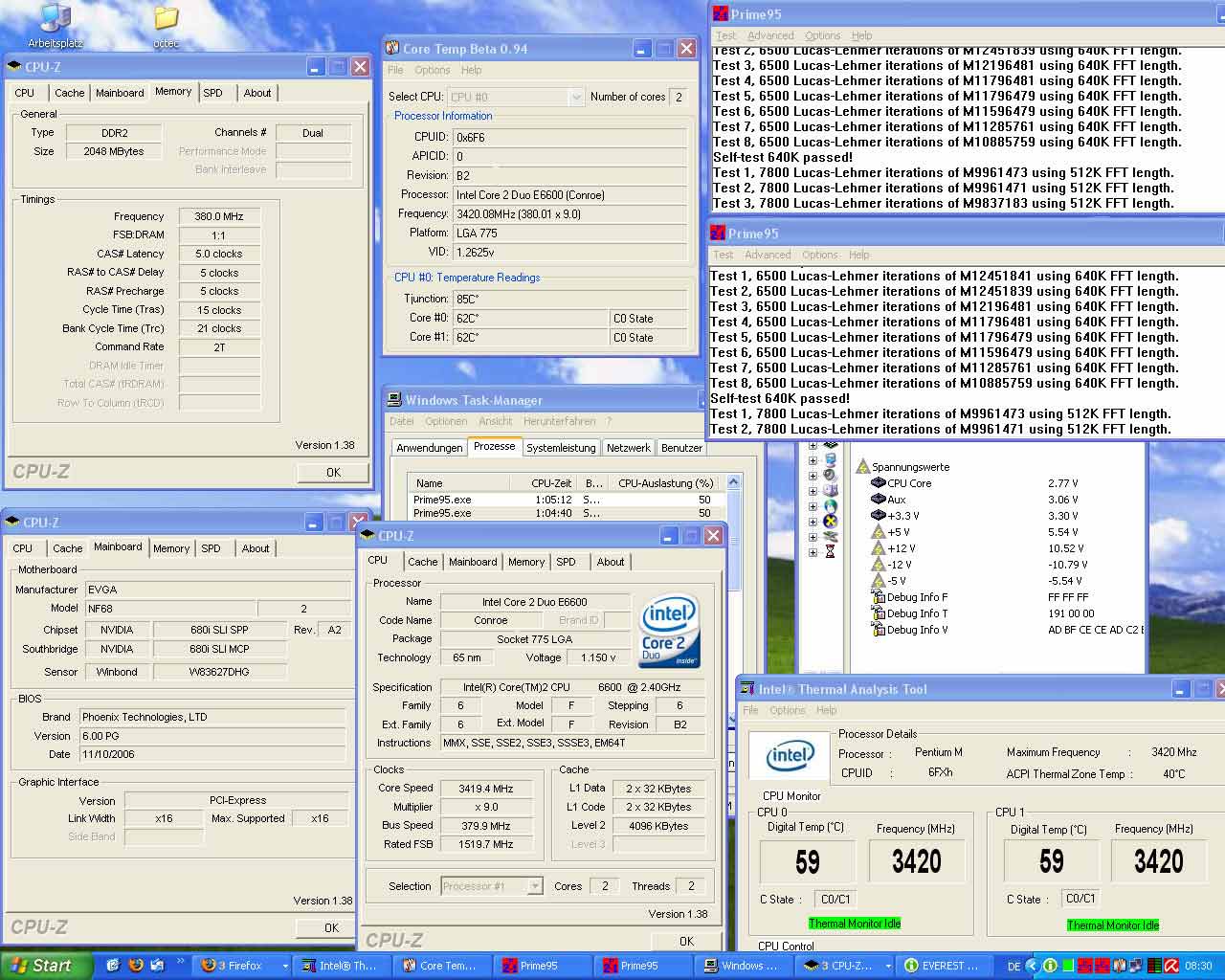
Task: Click the chip icon beside CPU Core voltage
Action: [x=878, y=483]
